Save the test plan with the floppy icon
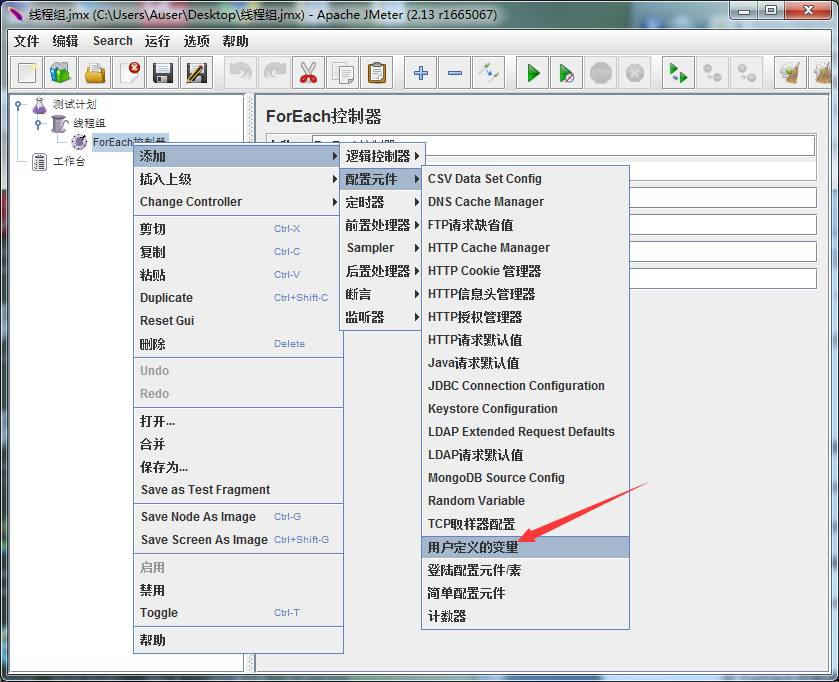 [163, 73]
